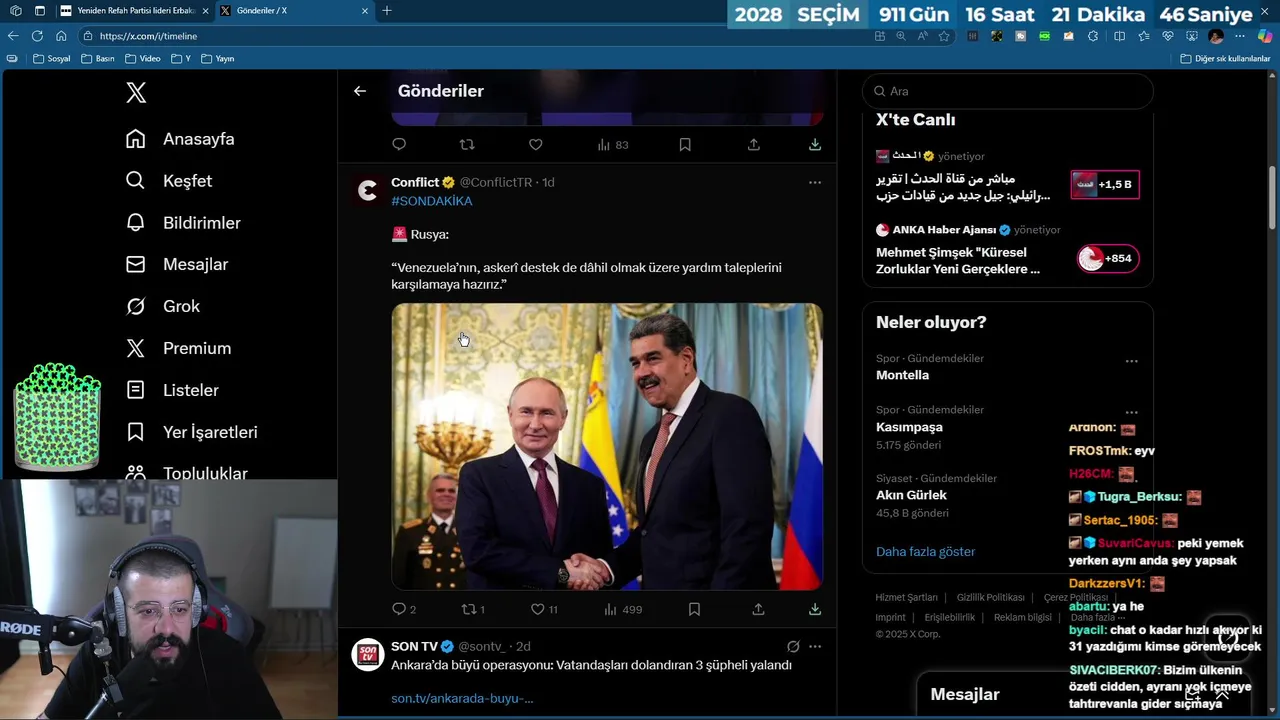Open Conflict profile avatar
This screenshot has width=1280, height=720.
point(368,190)
